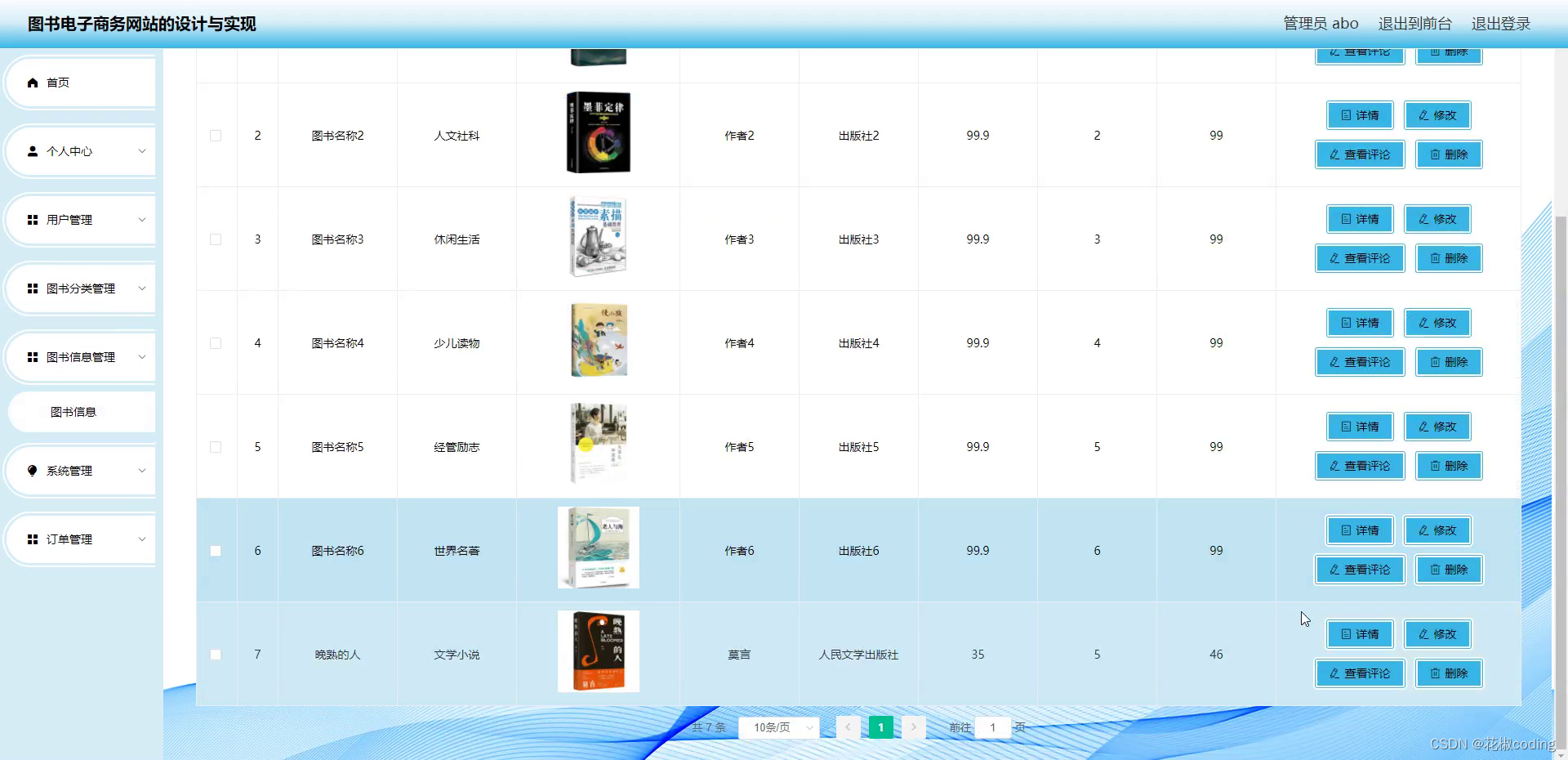Click 详情 button for 图书名称3

coord(1360,219)
